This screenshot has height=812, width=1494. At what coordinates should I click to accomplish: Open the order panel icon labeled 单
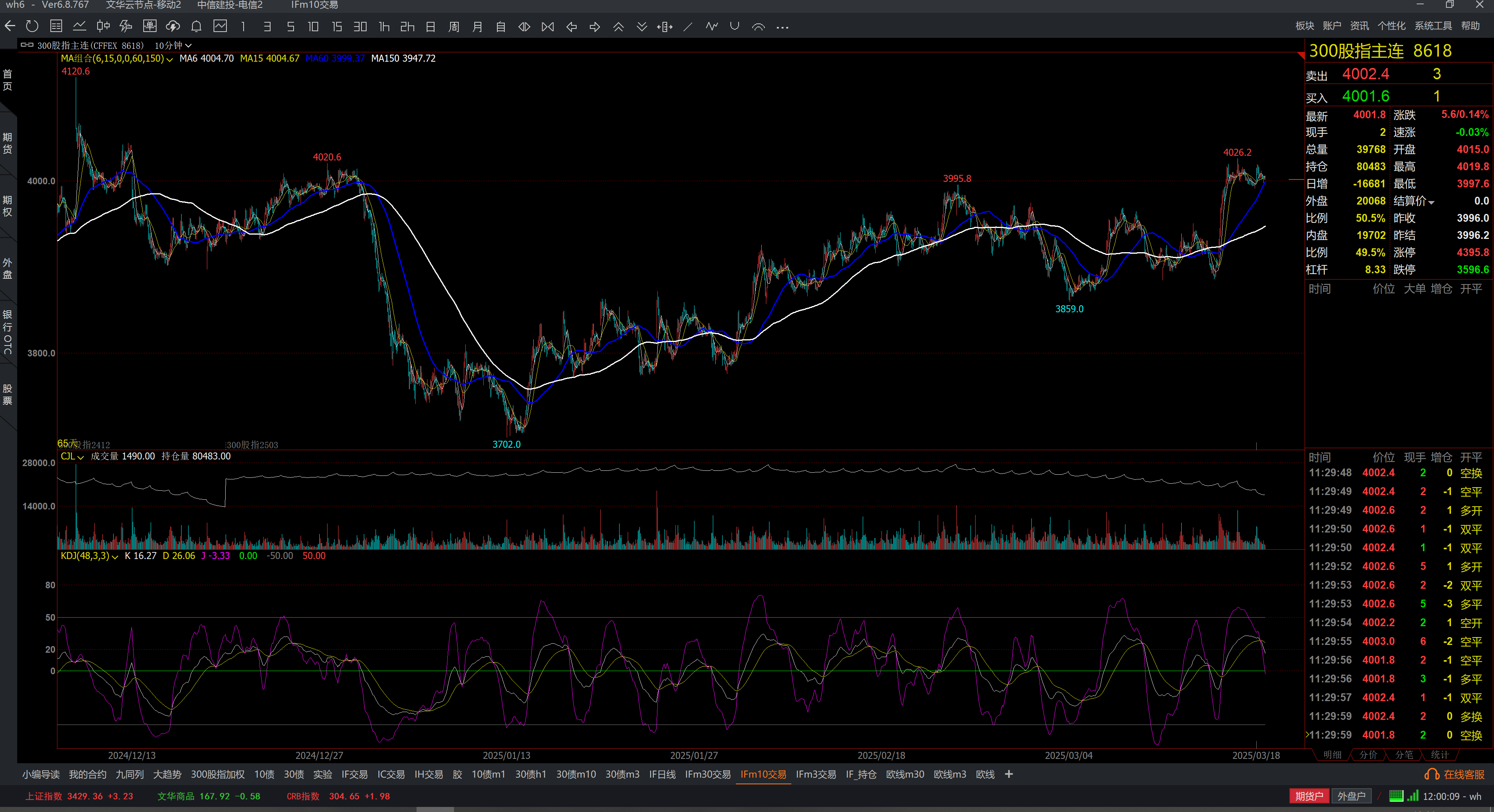tap(150, 26)
